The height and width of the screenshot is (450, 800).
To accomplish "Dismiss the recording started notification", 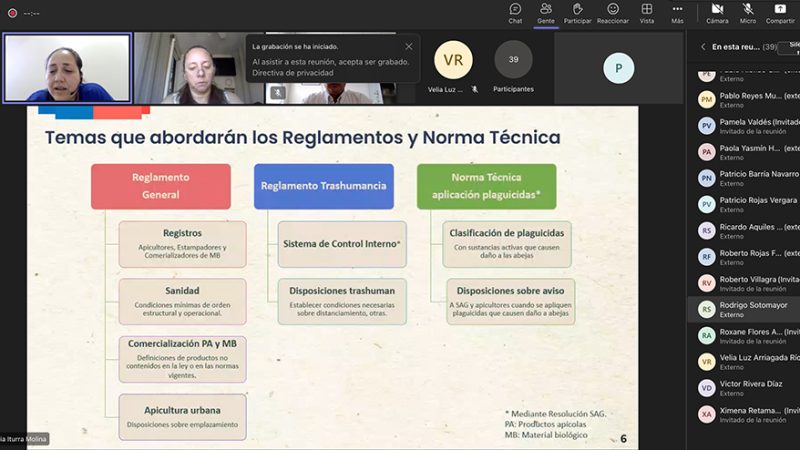I will [408, 46].
